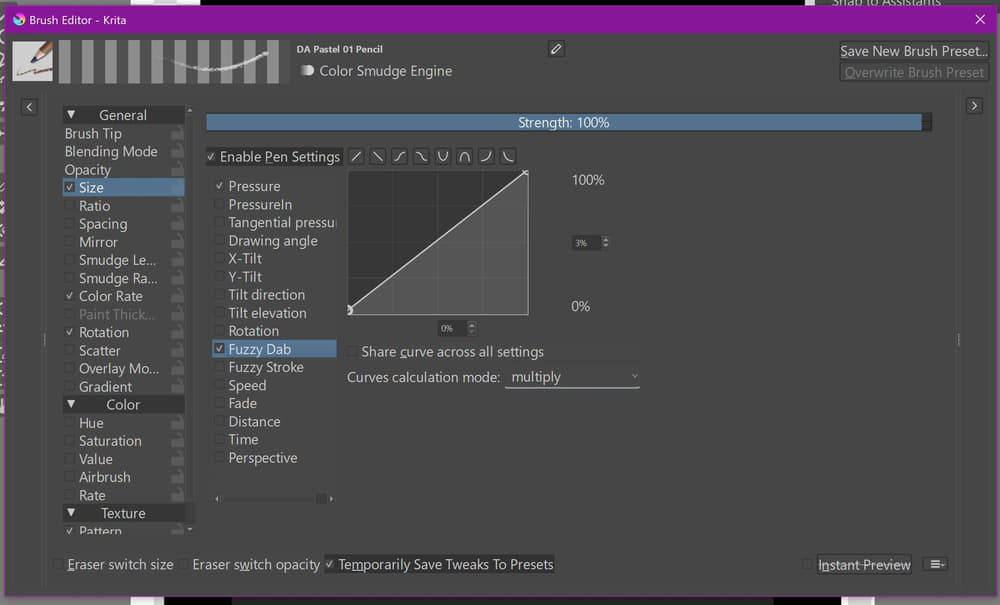Open the Curves calculation mode dropdown
This screenshot has height=605, width=1000.
tap(572, 377)
